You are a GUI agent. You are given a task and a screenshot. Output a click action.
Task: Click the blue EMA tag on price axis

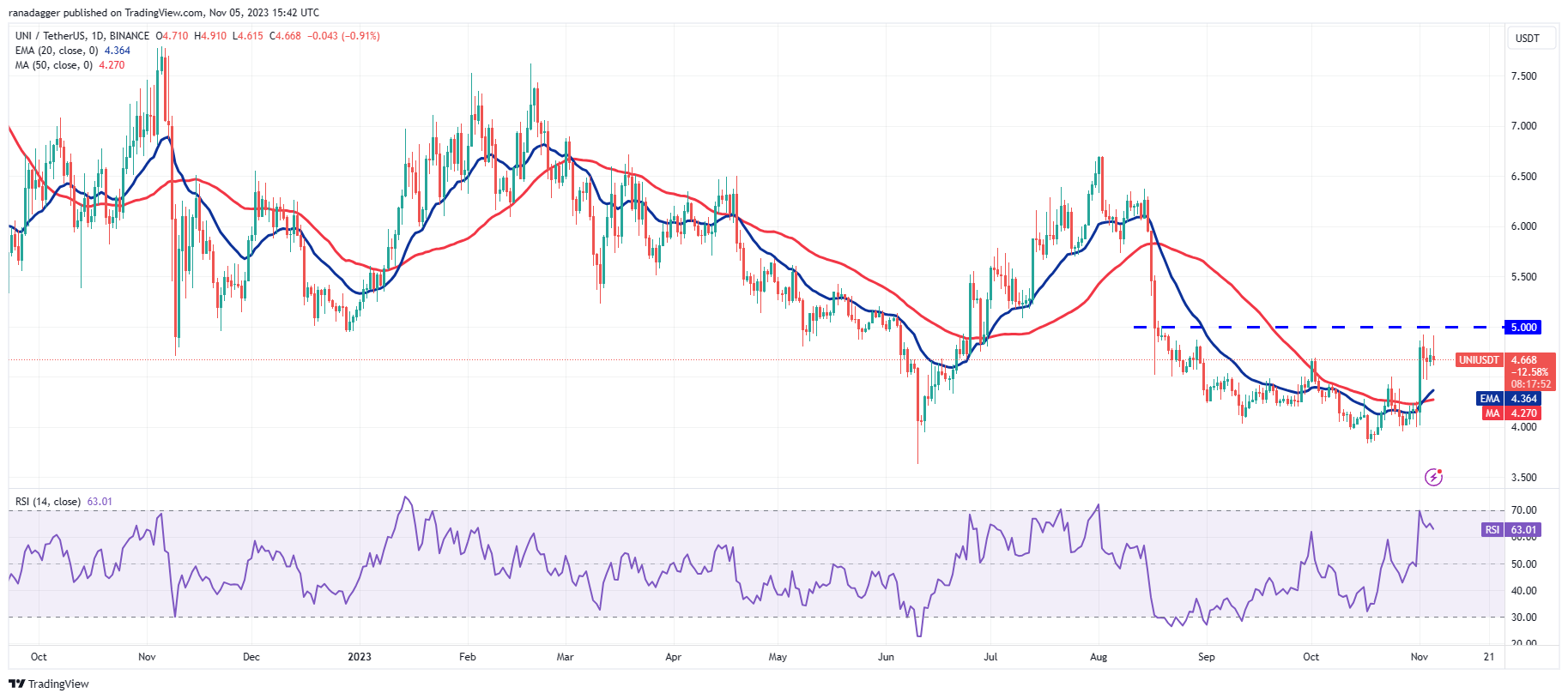(x=1489, y=399)
